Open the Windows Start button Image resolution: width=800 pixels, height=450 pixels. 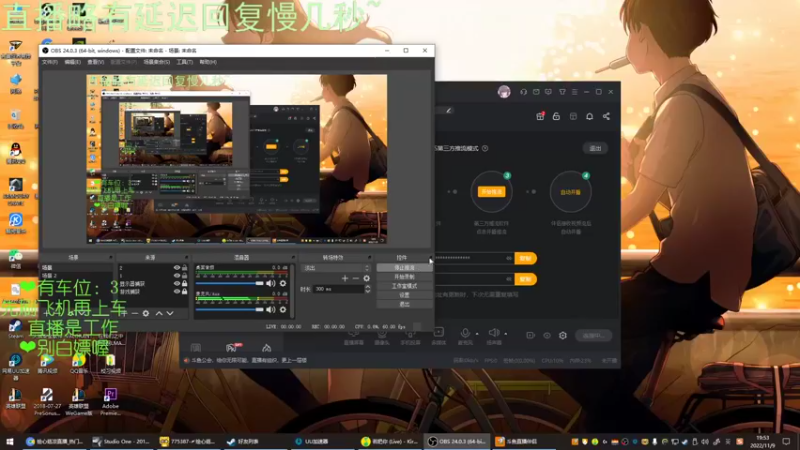tap(10, 441)
